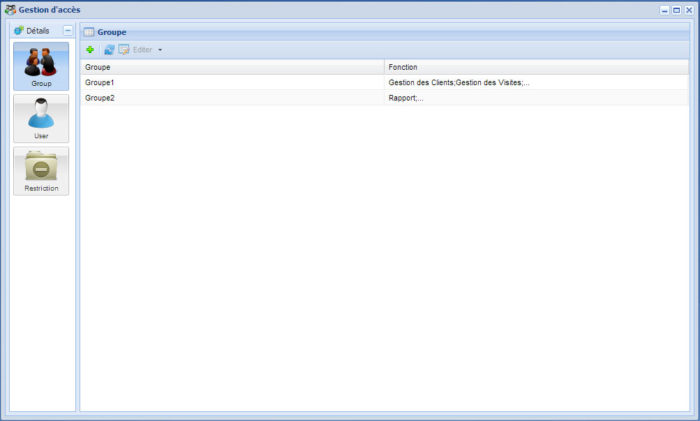Click the Rapport function cell

(405, 98)
